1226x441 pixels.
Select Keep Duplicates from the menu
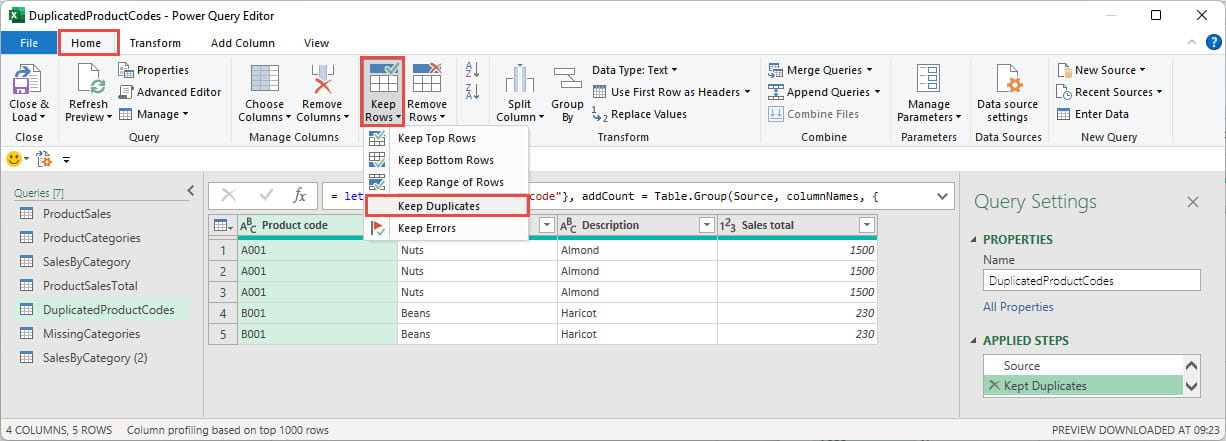pyautogui.click(x=438, y=206)
